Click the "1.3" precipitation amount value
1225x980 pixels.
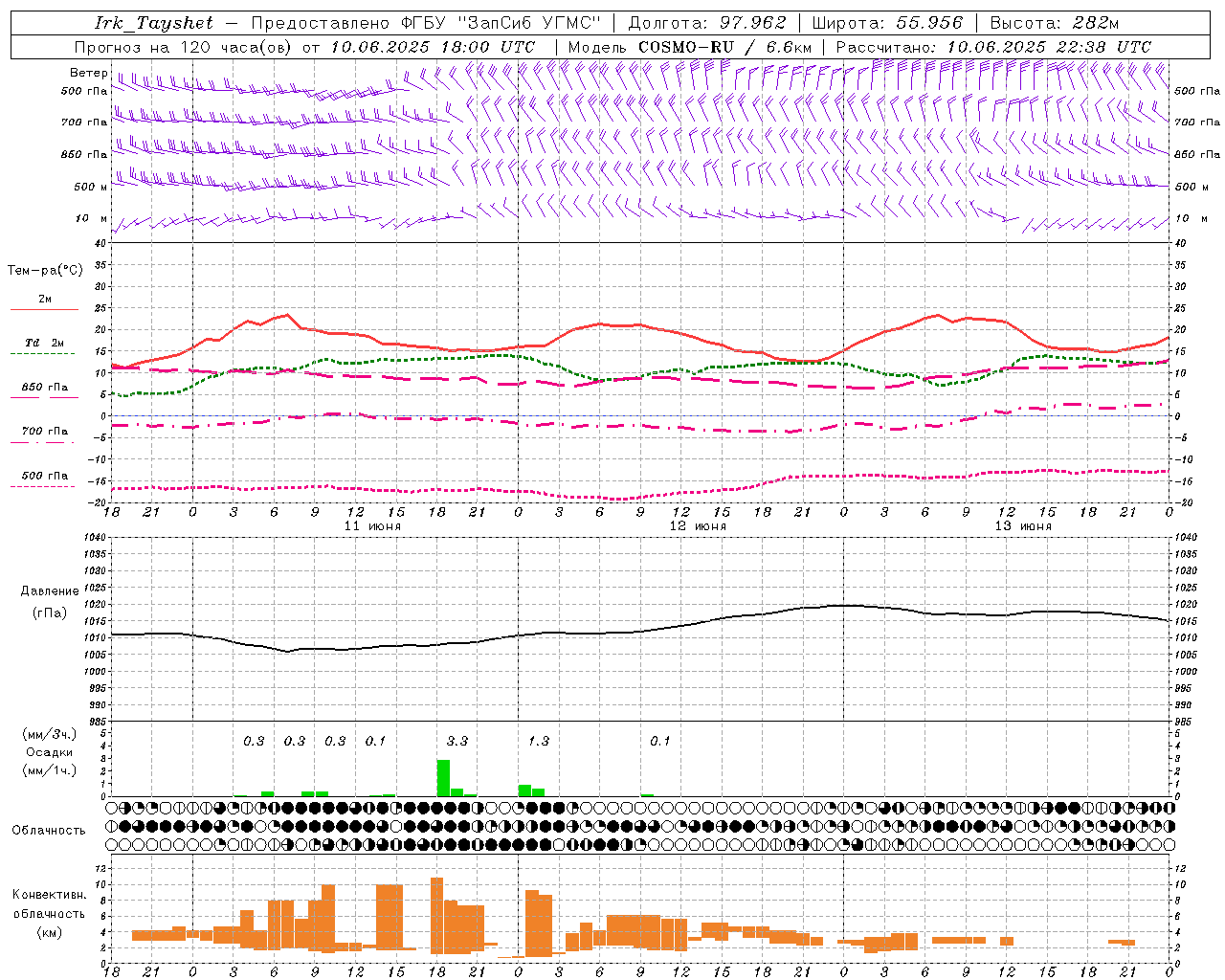(539, 741)
